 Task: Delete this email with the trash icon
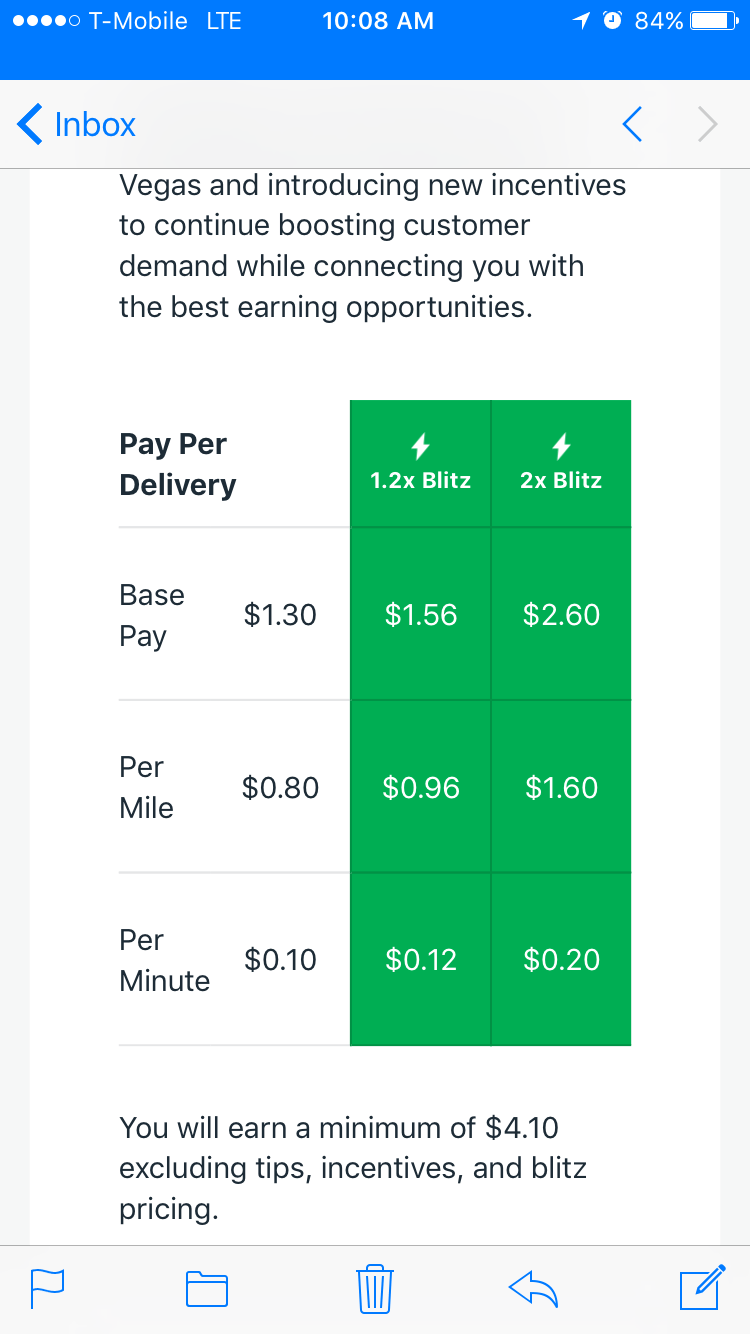(x=374, y=1289)
